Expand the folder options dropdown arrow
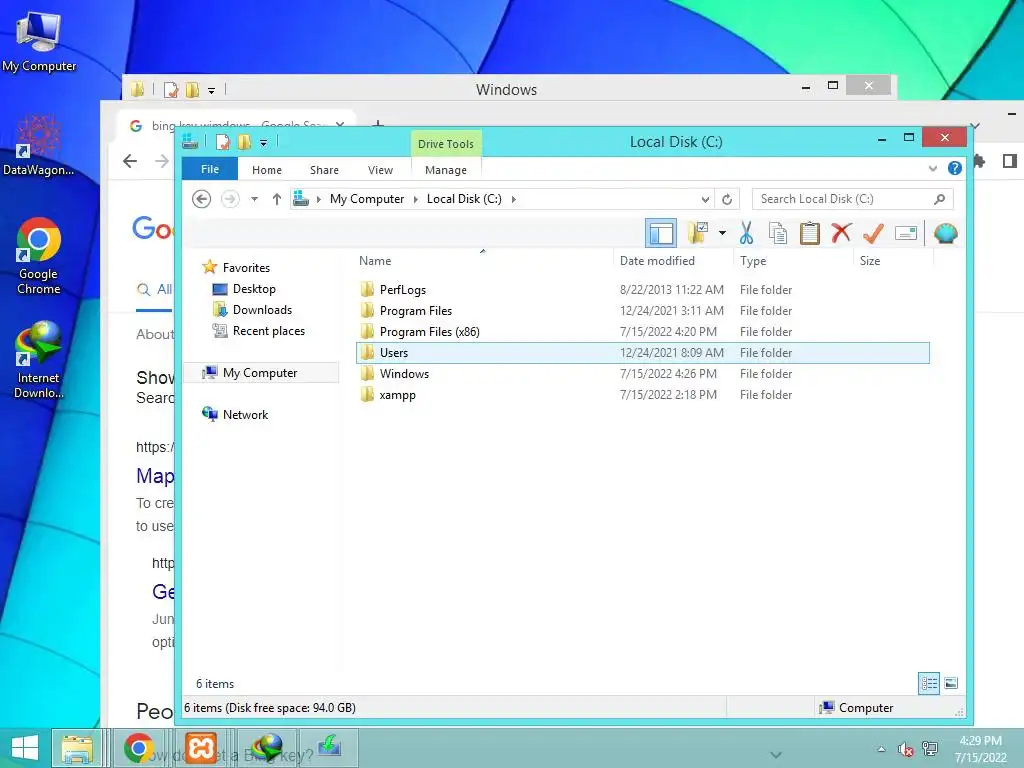 click(x=722, y=233)
